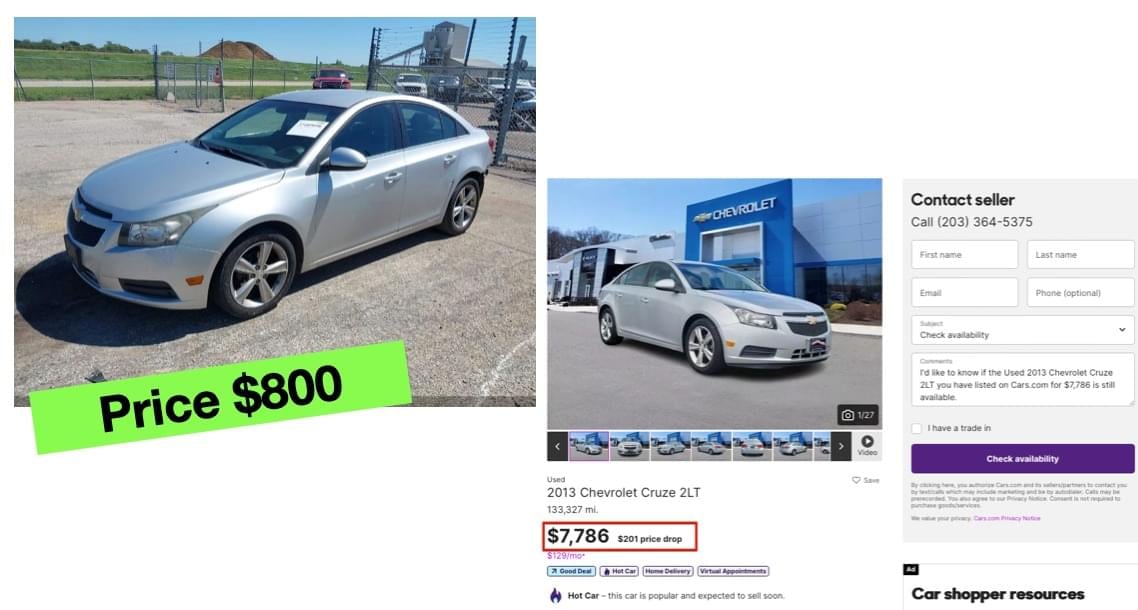
Task: Click the First name field
Action: tap(965, 255)
